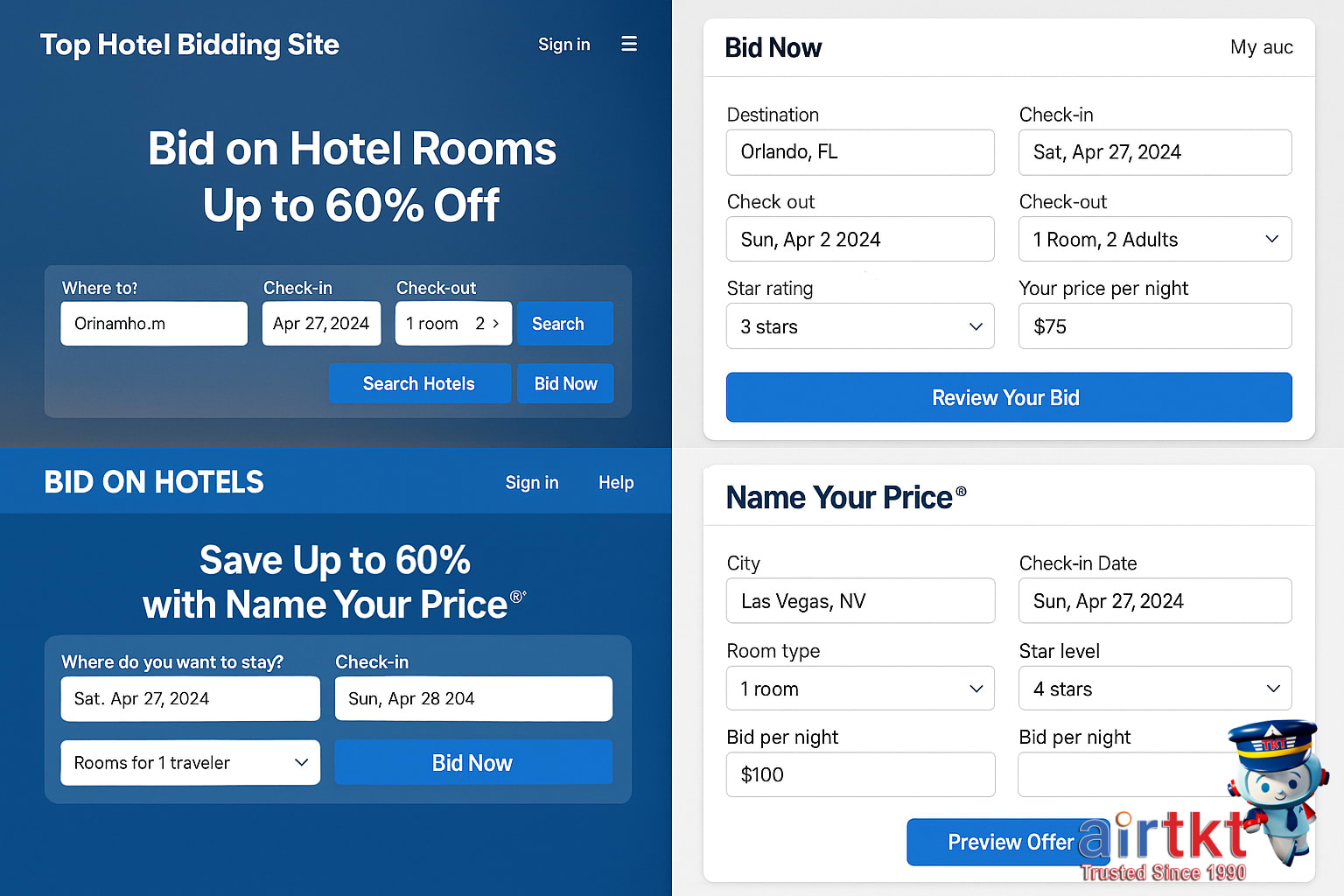Open the Help menu item
Screen dimensions: 1344x896
pyautogui.click(x=616, y=482)
